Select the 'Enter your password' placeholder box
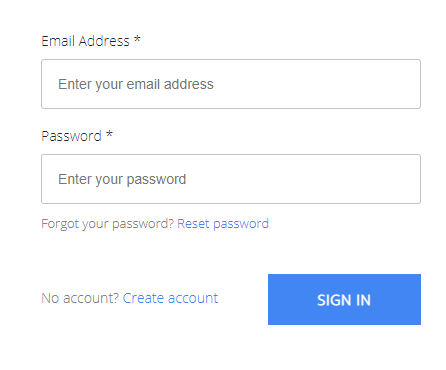This screenshot has width=446, height=370. (x=231, y=179)
